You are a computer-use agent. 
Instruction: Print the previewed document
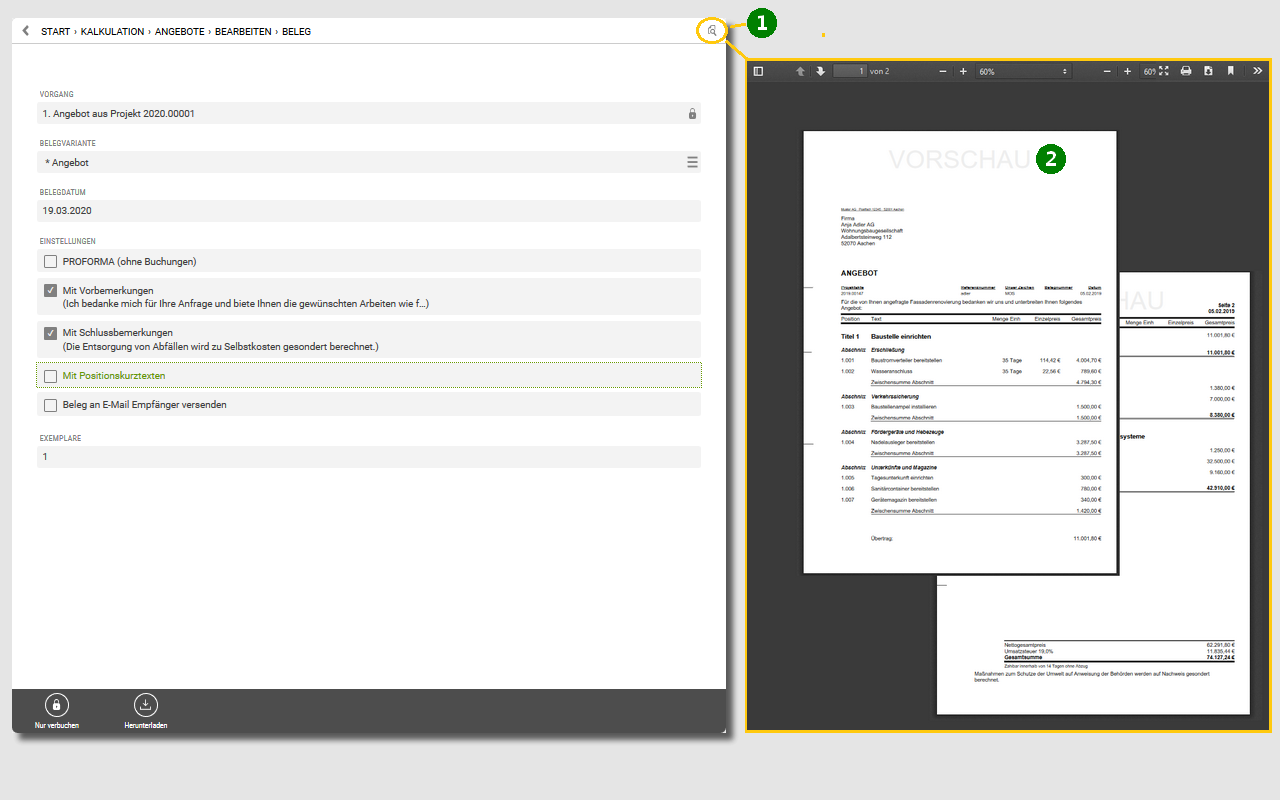tap(1186, 71)
